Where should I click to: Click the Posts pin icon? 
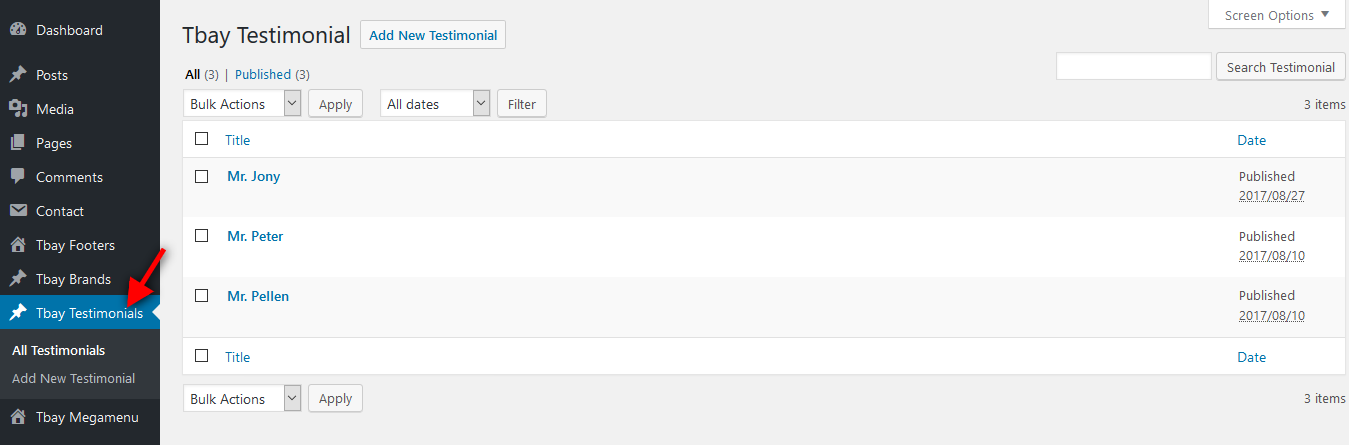point(17,75)
